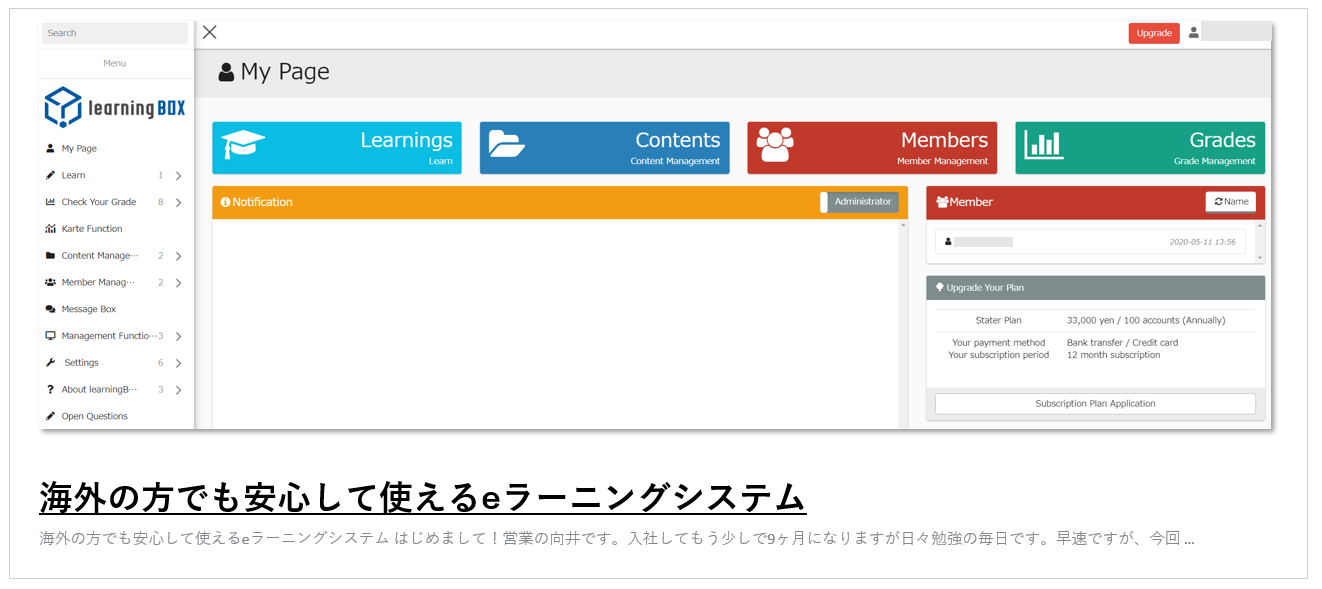
Task: Expand the Check Your Grade submenu
Action: [x=178, y=203]
